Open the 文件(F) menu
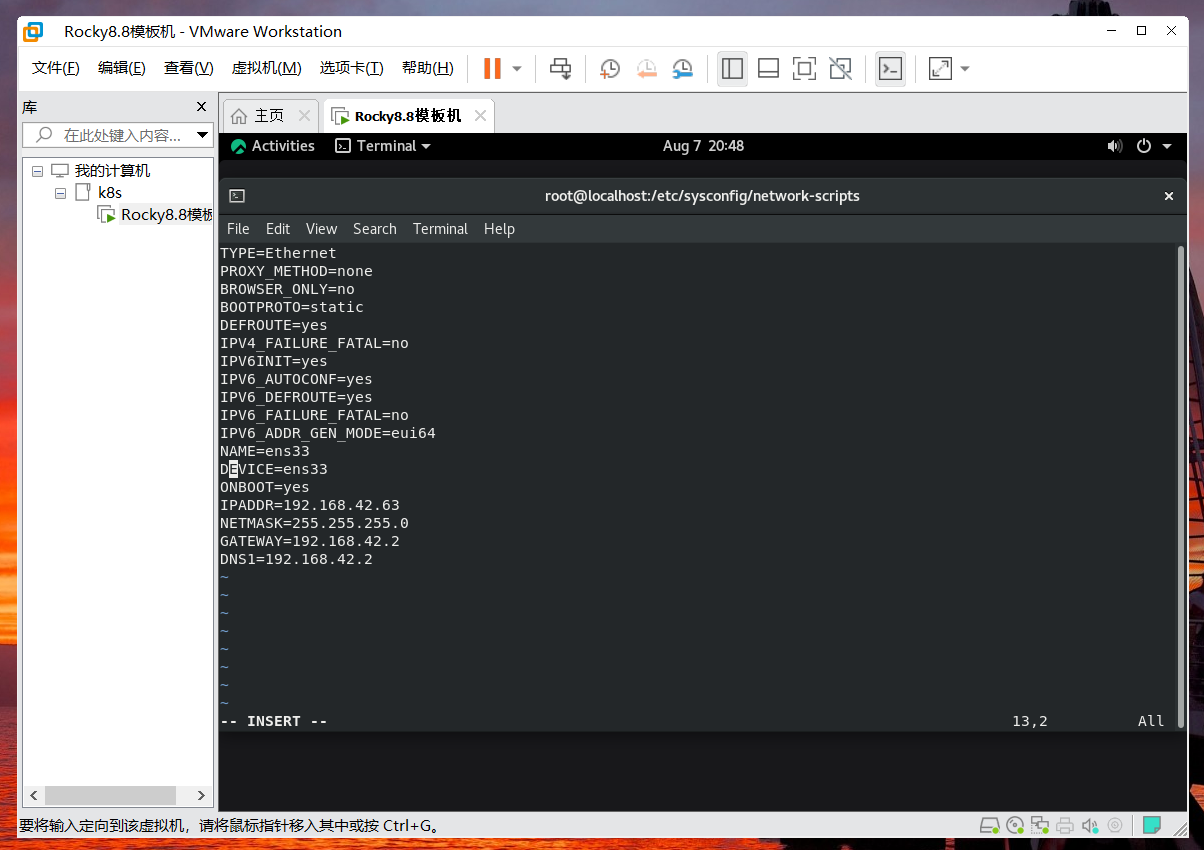Image resolution: width=1204 pixels, height=850 pixels. 56,68
